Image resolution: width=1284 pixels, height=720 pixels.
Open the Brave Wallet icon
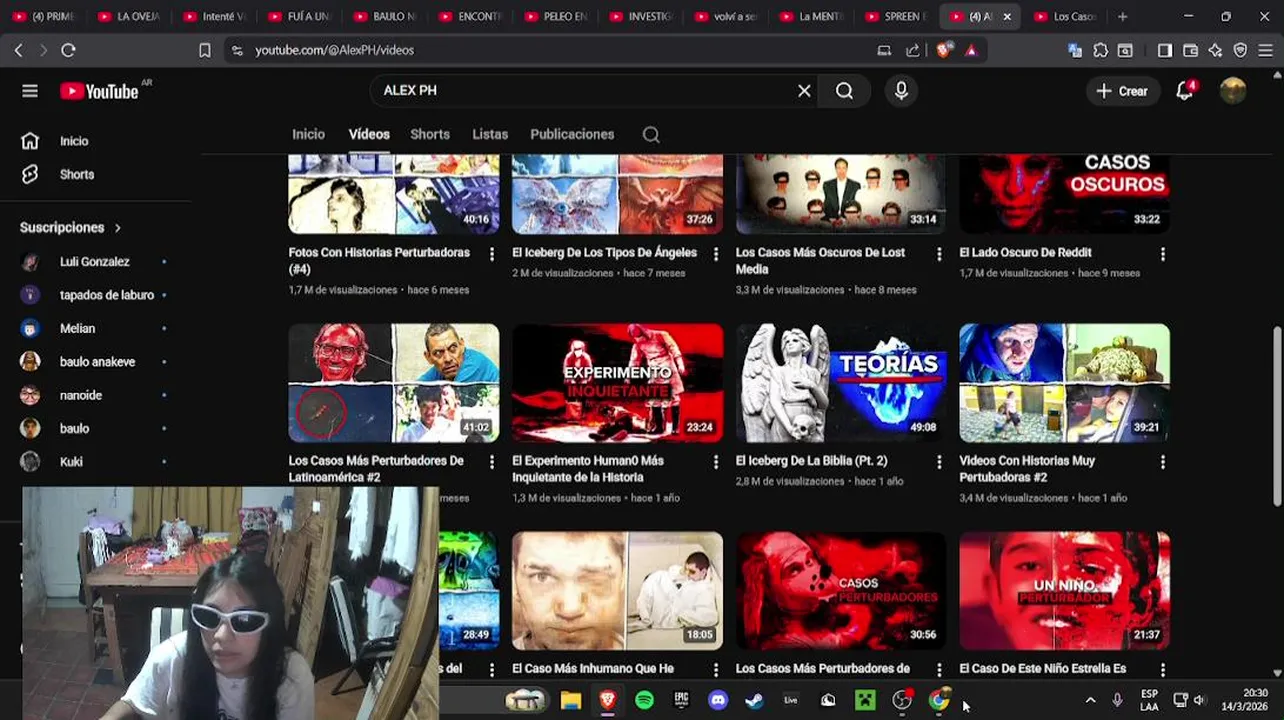click(1190, 50)
